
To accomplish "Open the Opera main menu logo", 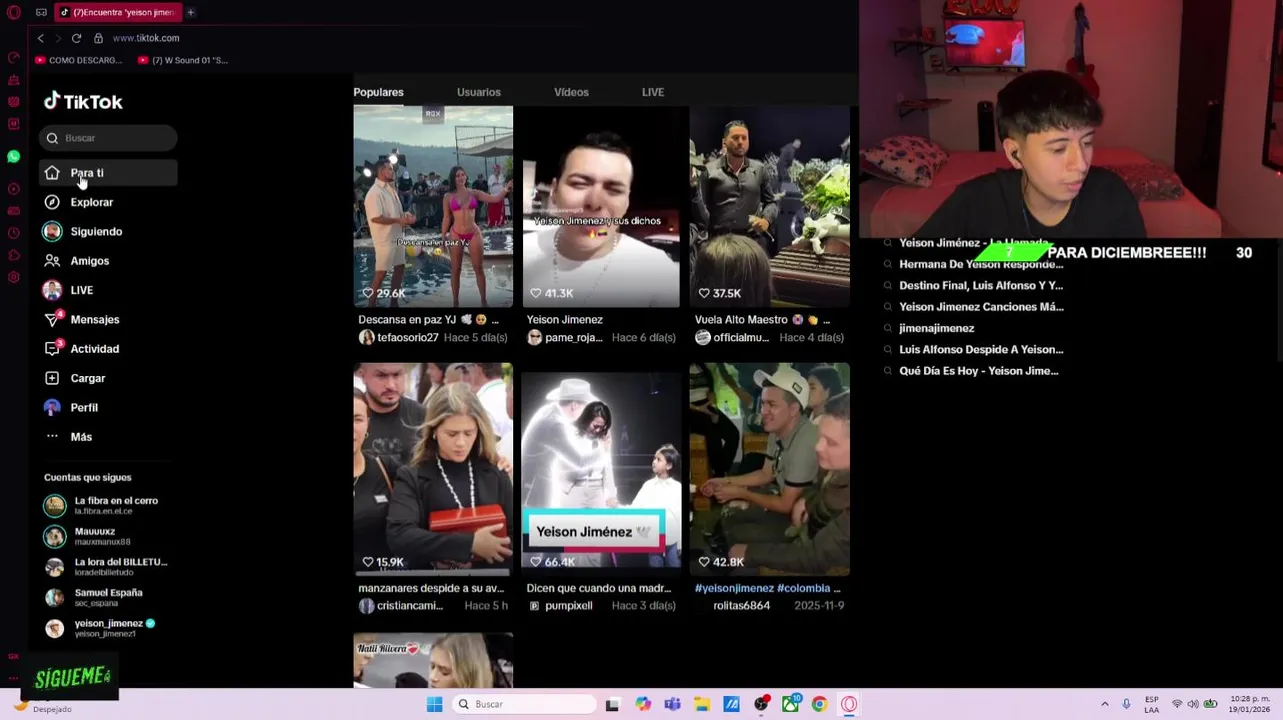I will click(14, 12).
